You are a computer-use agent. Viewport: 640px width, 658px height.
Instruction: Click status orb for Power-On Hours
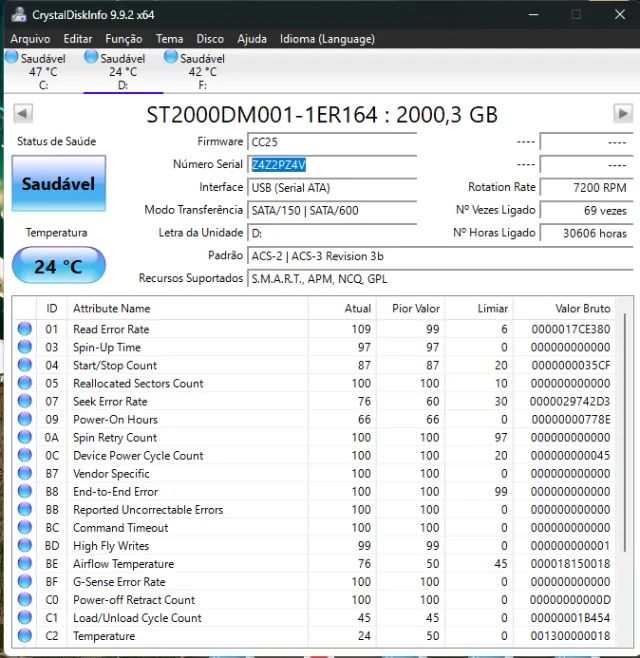[x=25, y=419]
